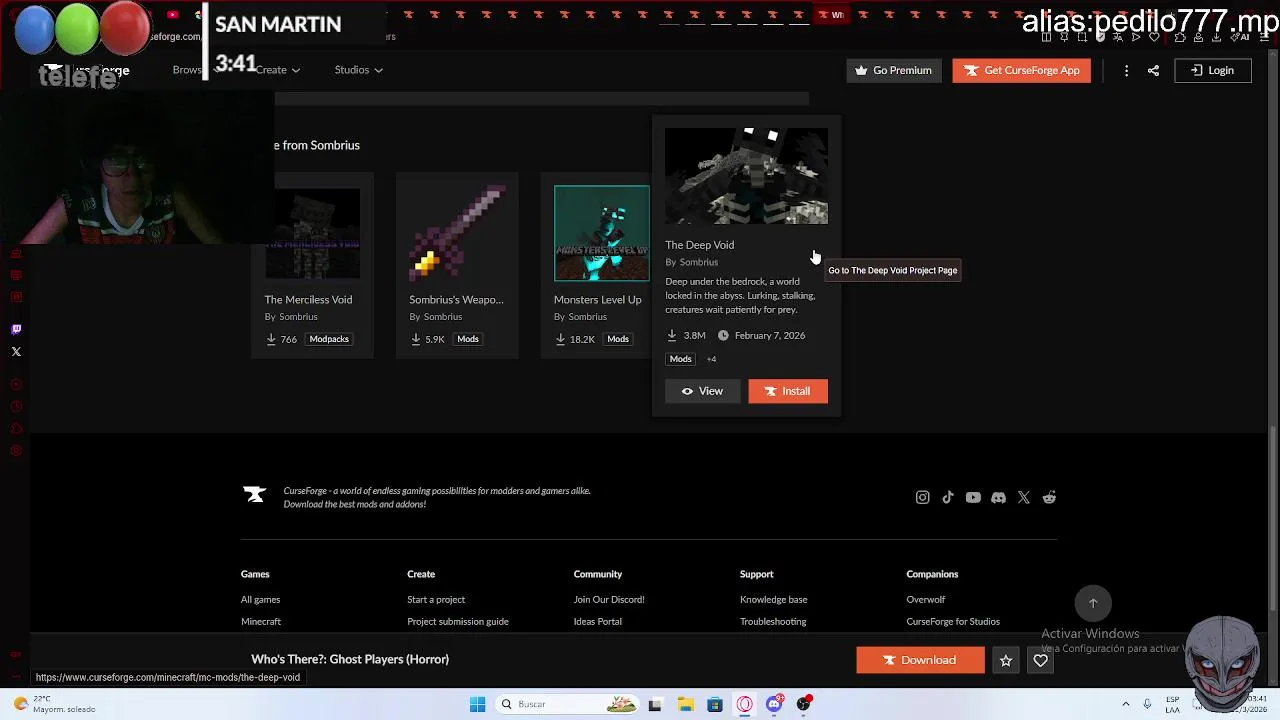1280x720 pixels.
Task: Open the weather widget in taskbar
Action: coord(54,704)
